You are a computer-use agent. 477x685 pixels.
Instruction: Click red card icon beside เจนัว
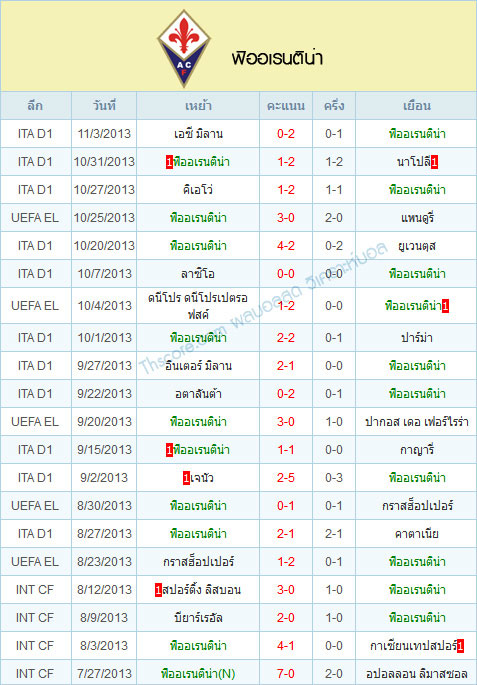pyautogui.click(x=186, y=478)
